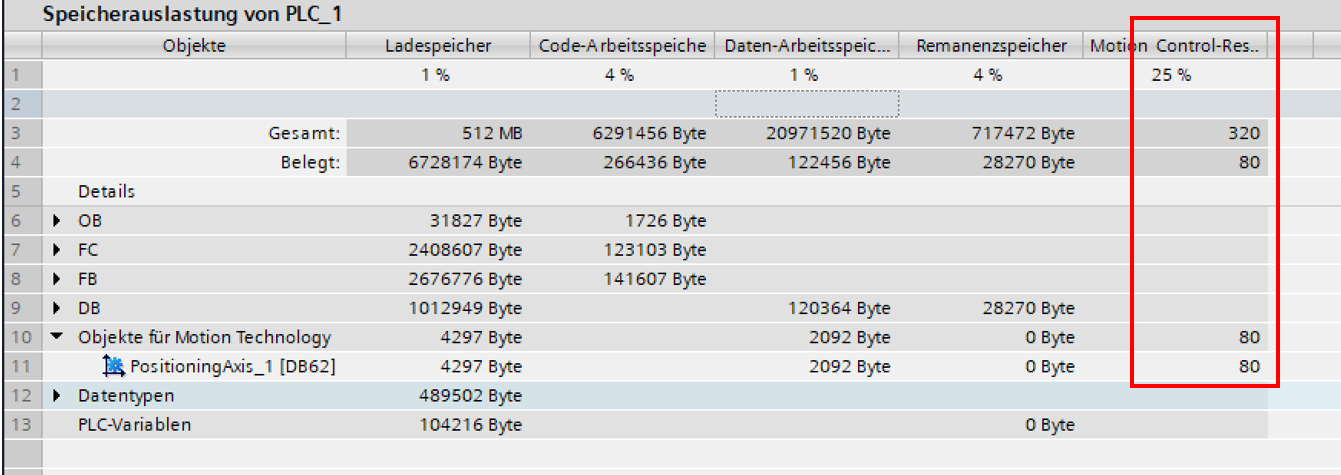Click the Remanenzspeicher column header
The width and height of the screenshot is (1341, 475).
(990, 45)
